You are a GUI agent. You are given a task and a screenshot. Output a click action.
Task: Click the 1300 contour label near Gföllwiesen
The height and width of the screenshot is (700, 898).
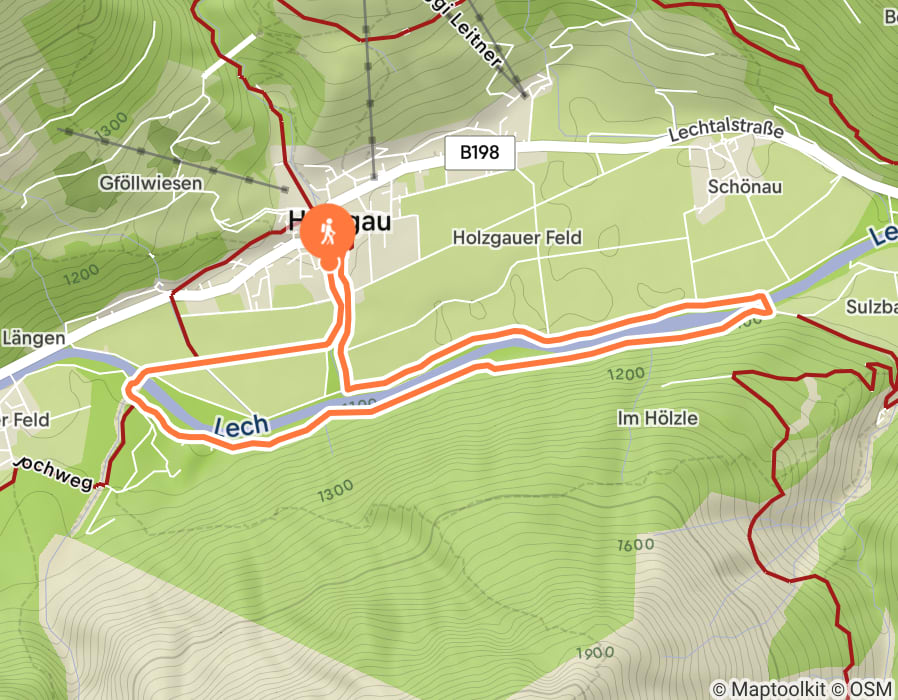click(111, 127)
